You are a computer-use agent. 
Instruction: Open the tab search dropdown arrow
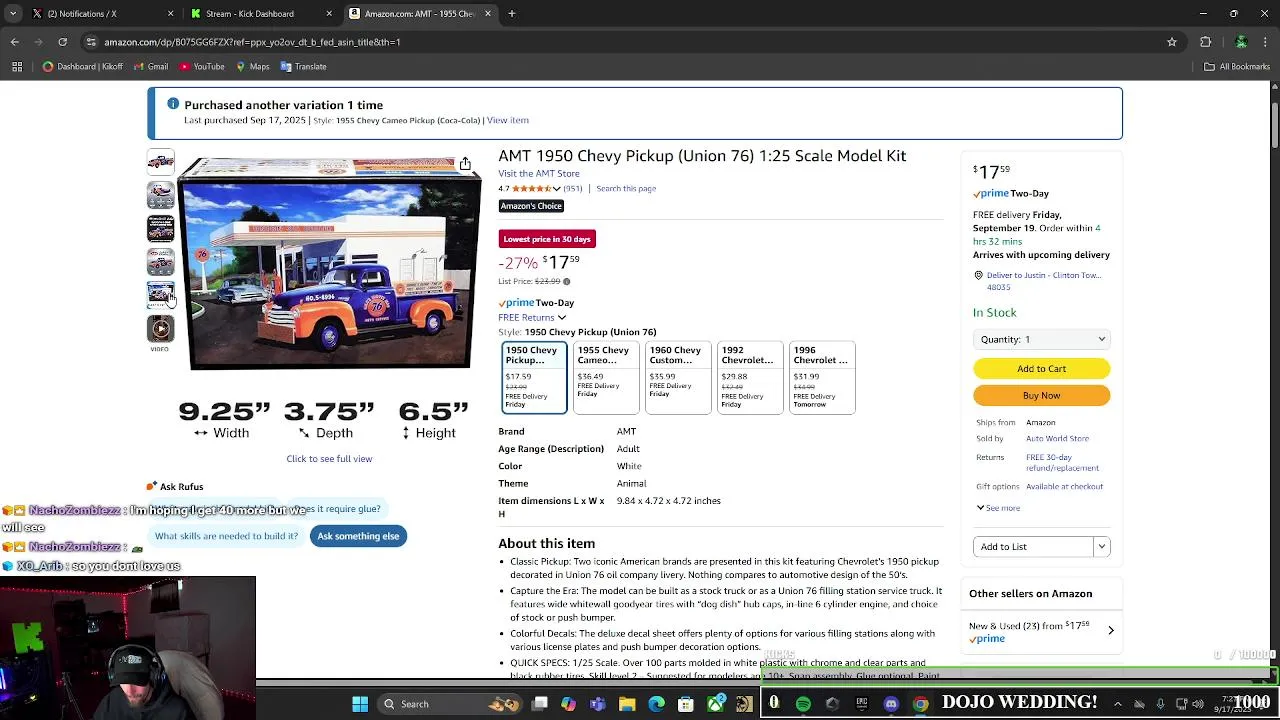coord(13,14)
